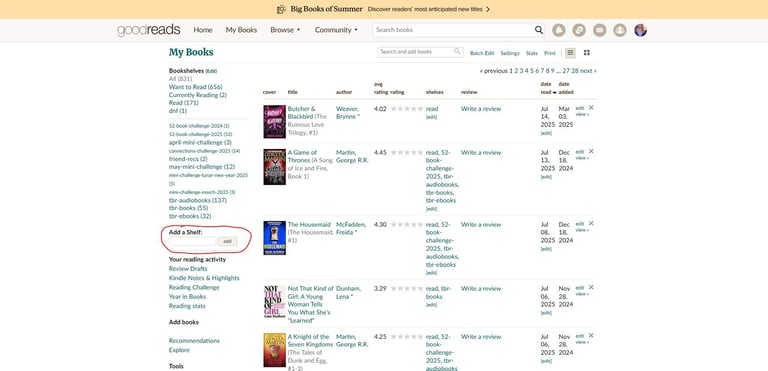Screen dimensions: 768x371
Task: Open author Dunham, Lena
Action: [348, 293]
